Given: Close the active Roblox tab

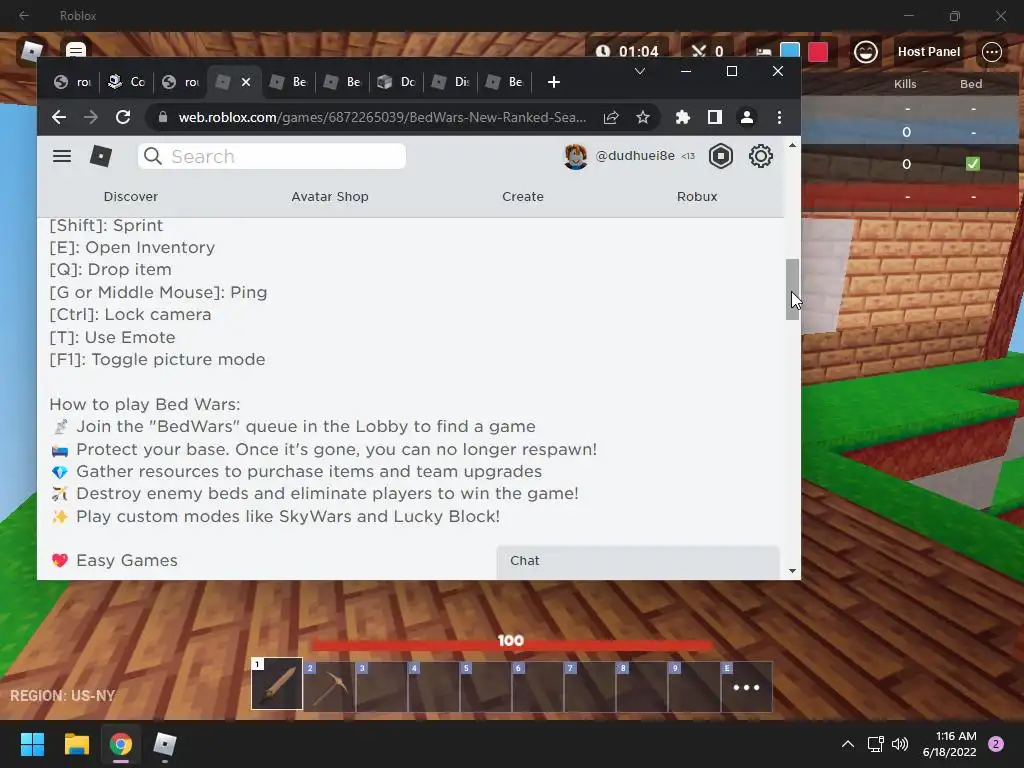Looking at the screenshot, I should coord(246,82).
